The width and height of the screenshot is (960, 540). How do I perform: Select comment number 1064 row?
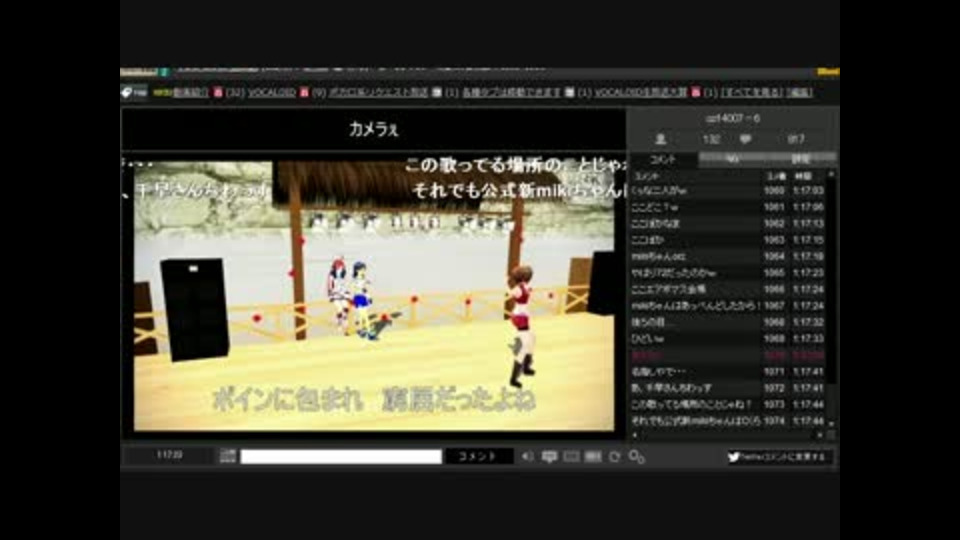coord(728,257)
